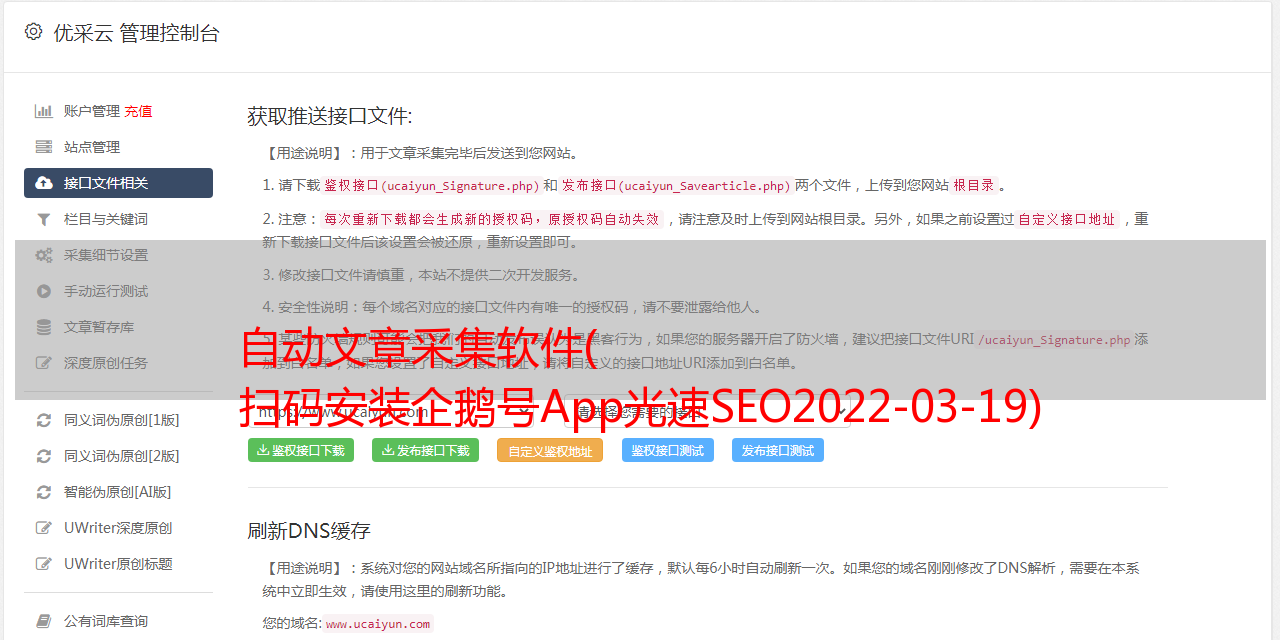Click the highlighted 根目录 text

(974, 185)
